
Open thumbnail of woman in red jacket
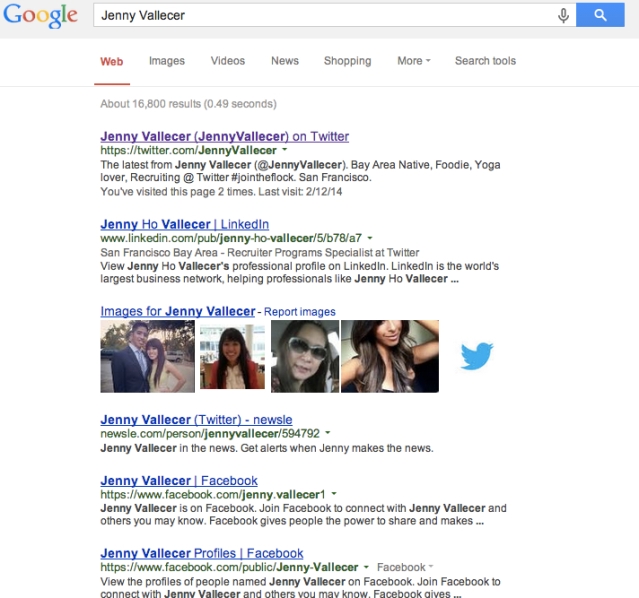click(232, 356)
